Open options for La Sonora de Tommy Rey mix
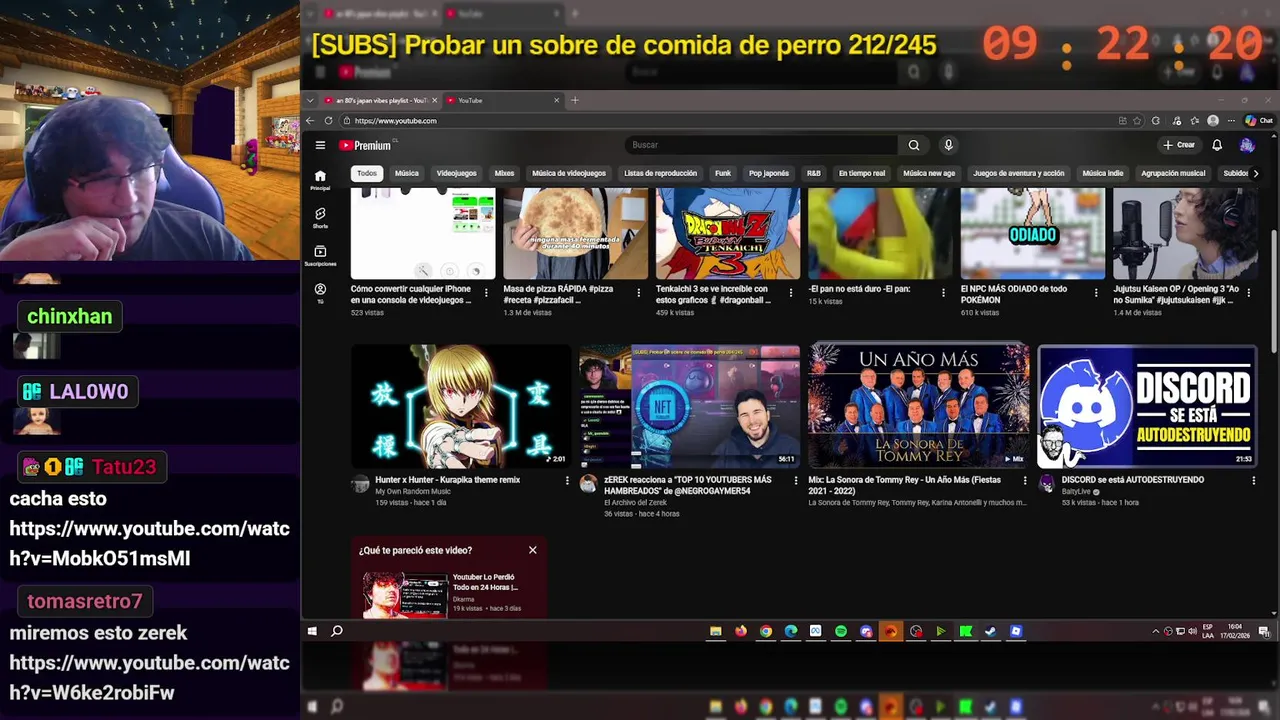 (x=1025, y=481)
